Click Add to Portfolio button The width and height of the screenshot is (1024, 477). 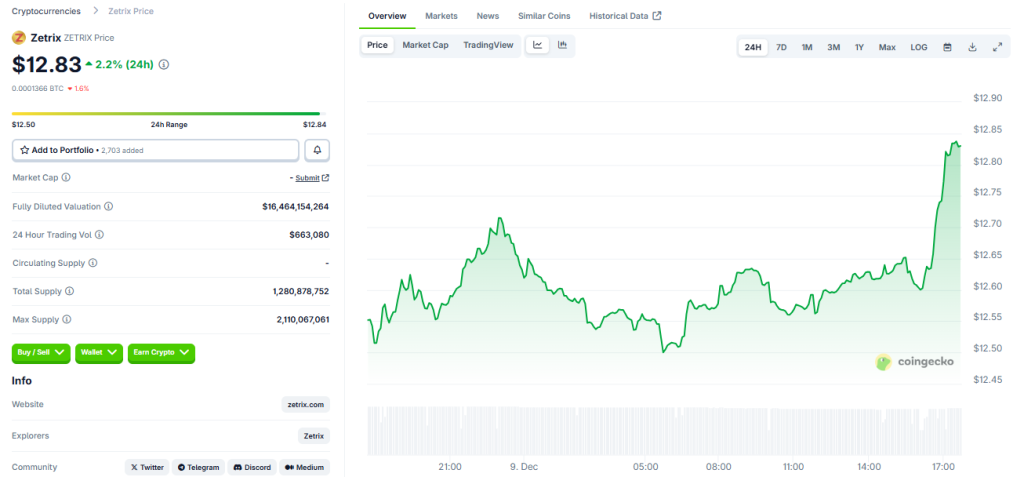[x=155, y=150]
